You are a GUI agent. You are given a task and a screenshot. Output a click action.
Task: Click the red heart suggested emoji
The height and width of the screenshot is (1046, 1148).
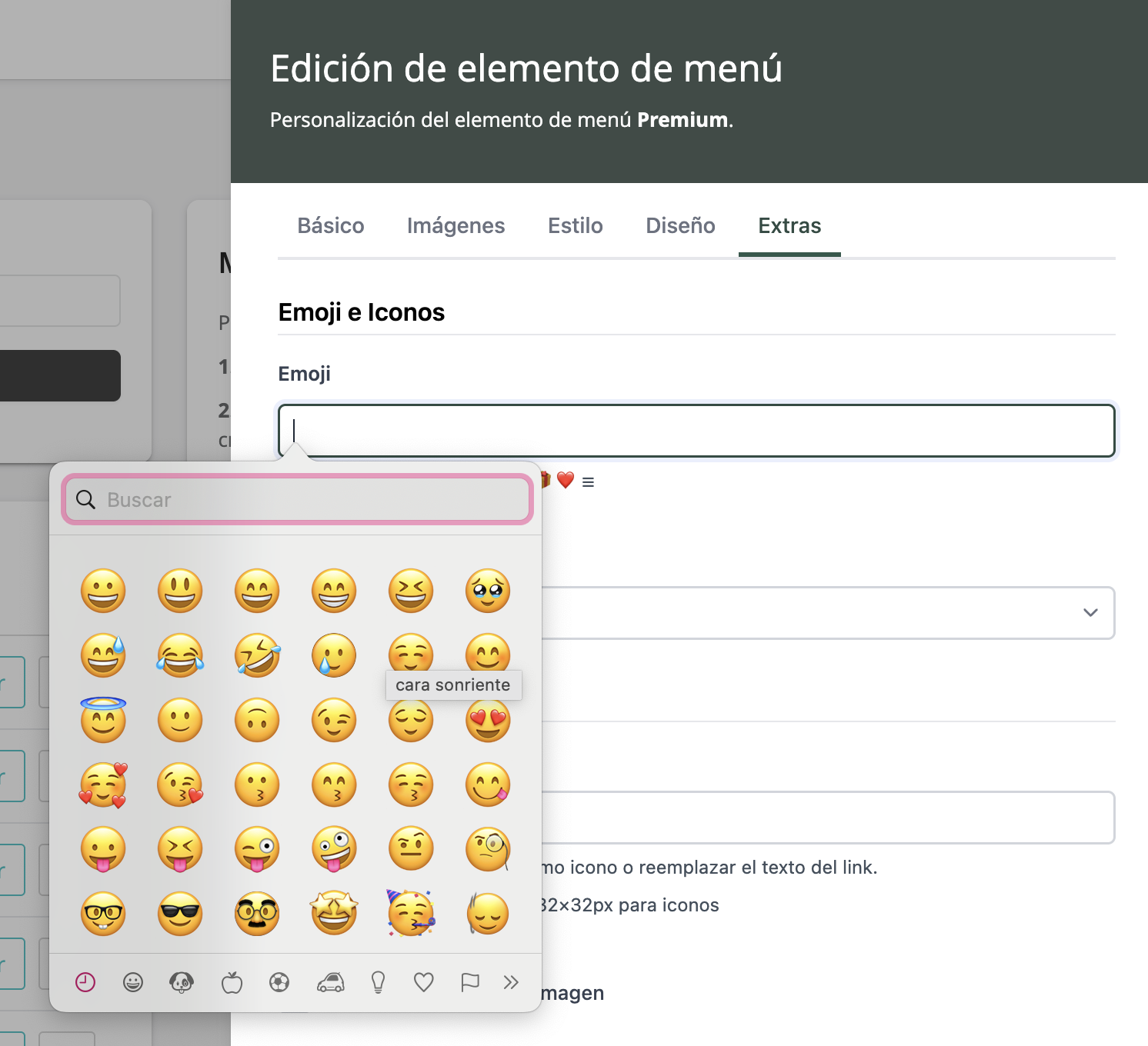point(566,481)
